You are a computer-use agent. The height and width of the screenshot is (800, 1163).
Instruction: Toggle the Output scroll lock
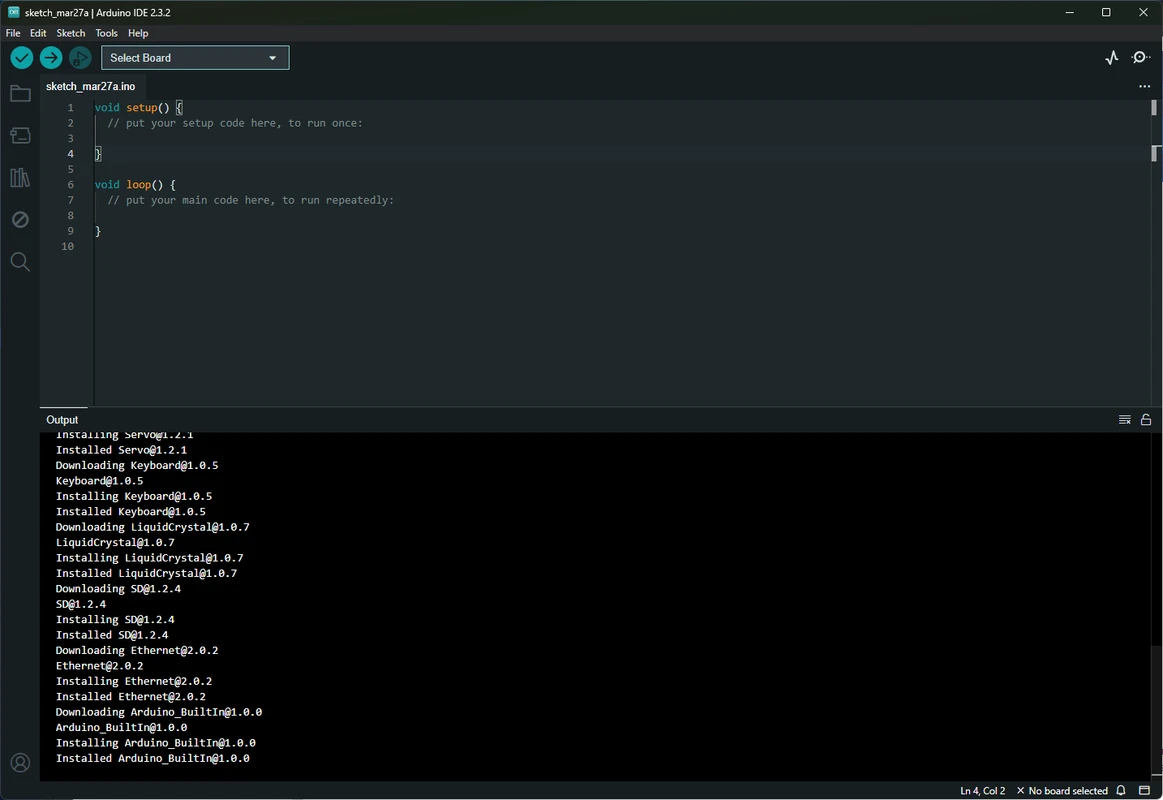(x=1146, y=420)
